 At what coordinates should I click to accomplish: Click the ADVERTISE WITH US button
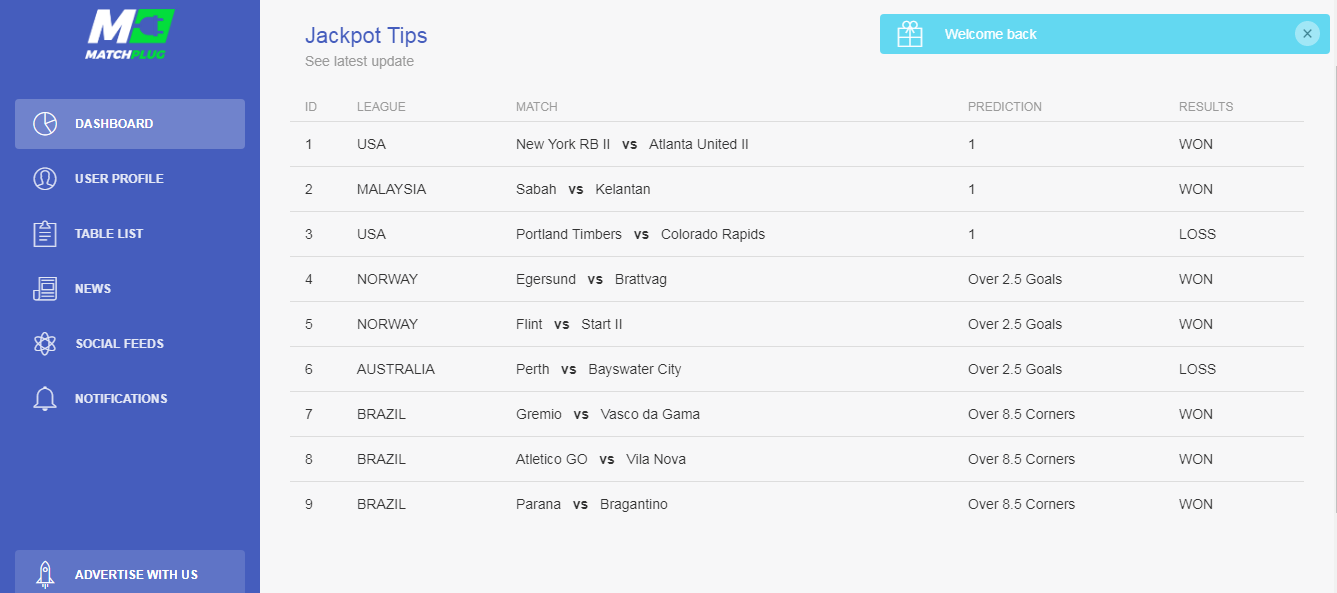click(130, 572)
